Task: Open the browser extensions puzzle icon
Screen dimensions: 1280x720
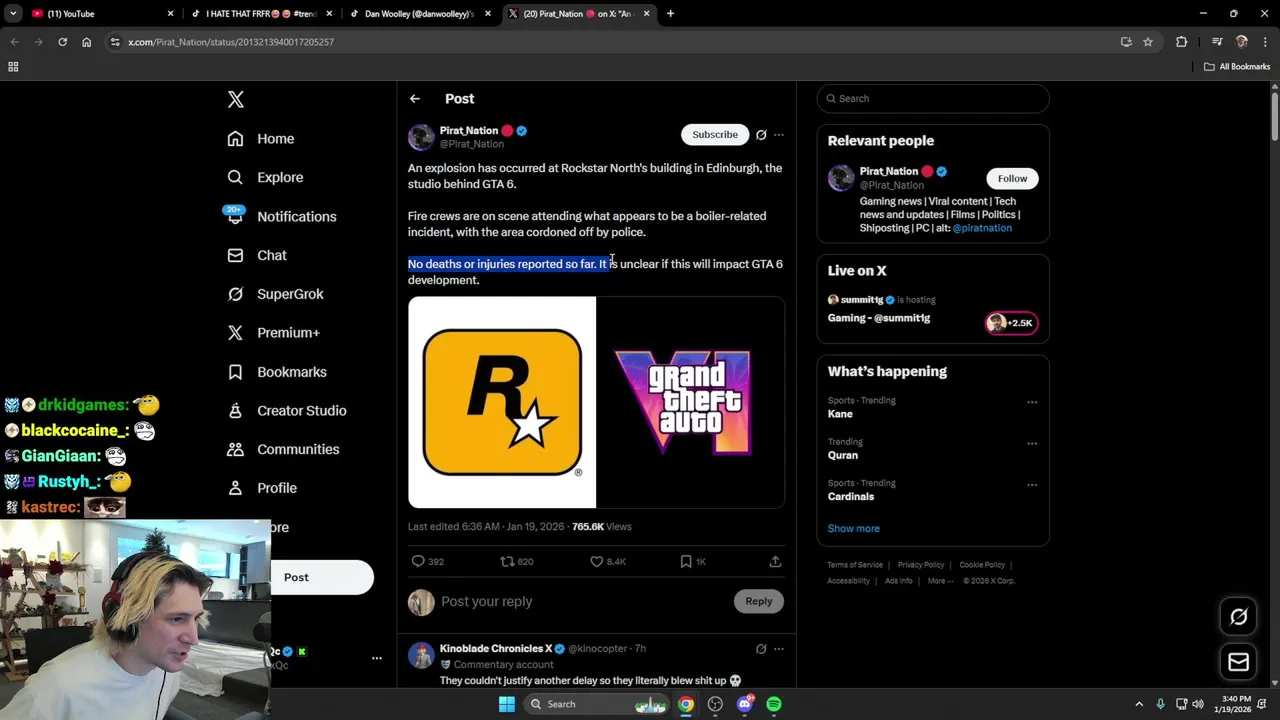Action: pos(1182,42)
